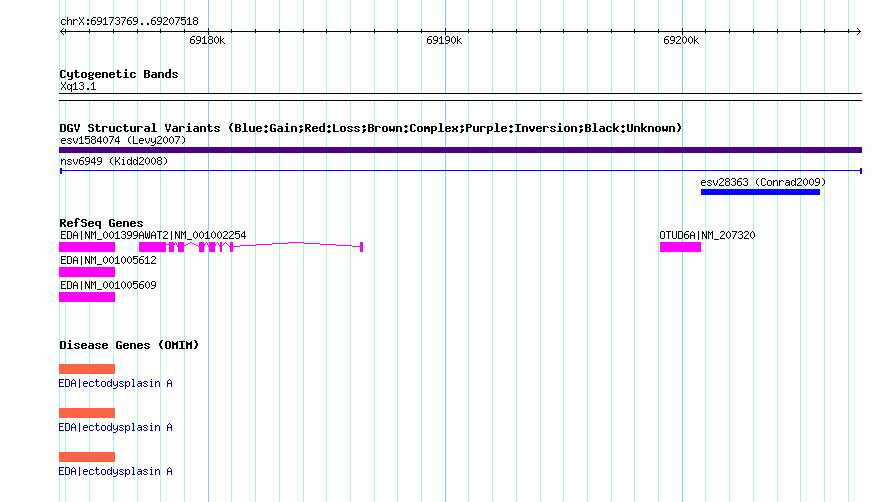Select the 69190k ruler marker
This screenshot has width=890, height=502.
click(444, 40)
